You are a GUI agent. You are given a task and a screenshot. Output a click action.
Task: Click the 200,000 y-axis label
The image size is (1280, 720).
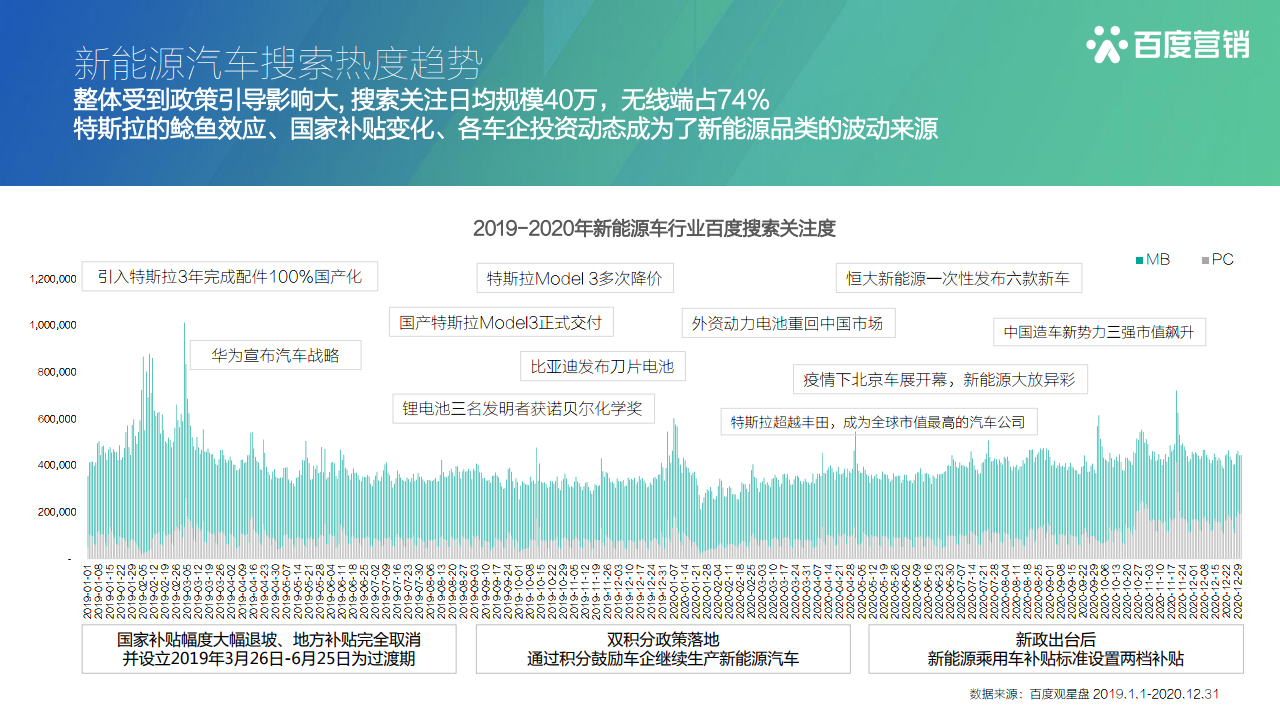(58, 511)
